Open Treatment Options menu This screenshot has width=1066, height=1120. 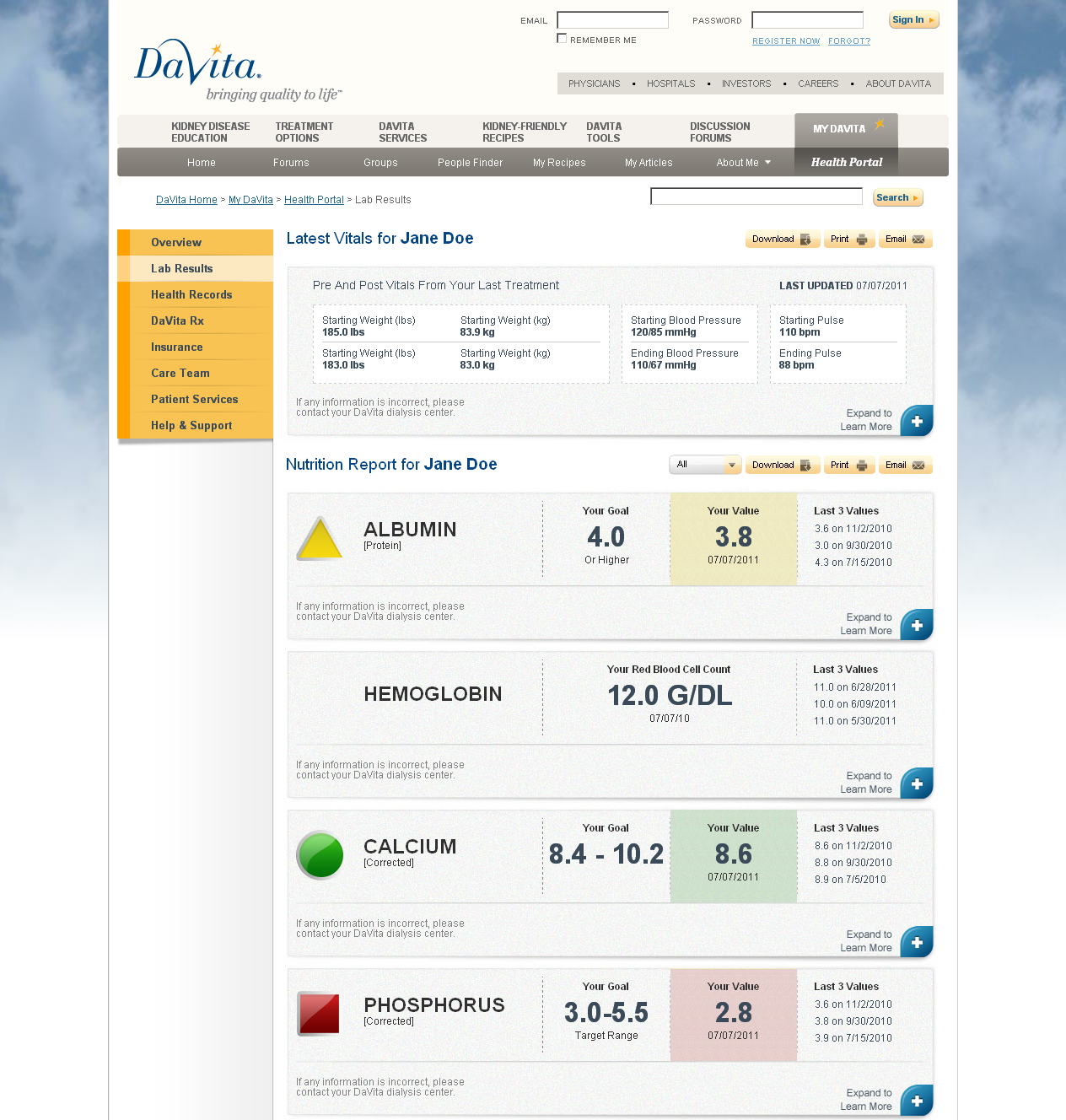[x=304, y=132]
